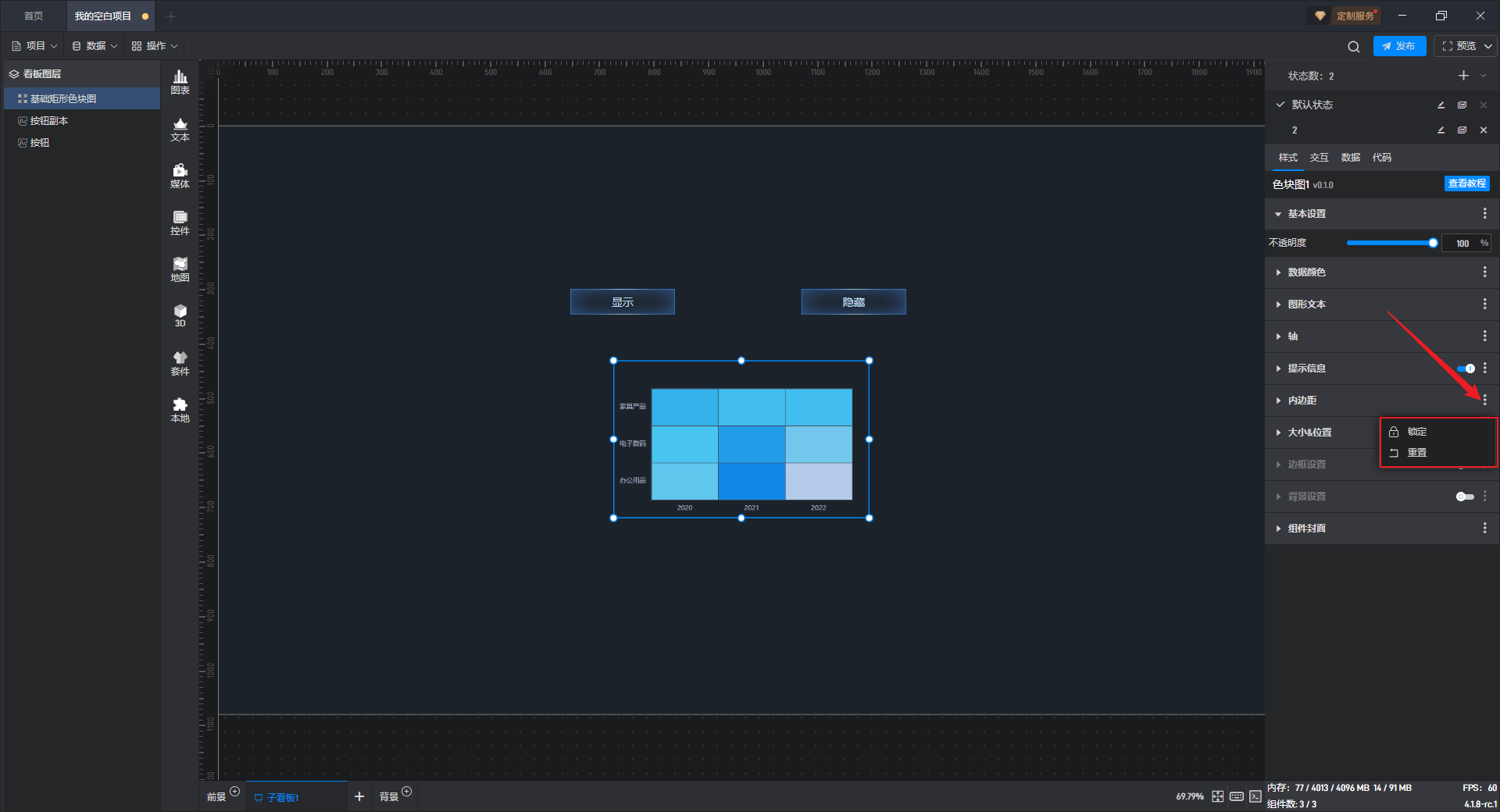Viewport: 1500px width, 812px height.
Task: Expand the 大小&位置 section
Action: [1278, 433]
